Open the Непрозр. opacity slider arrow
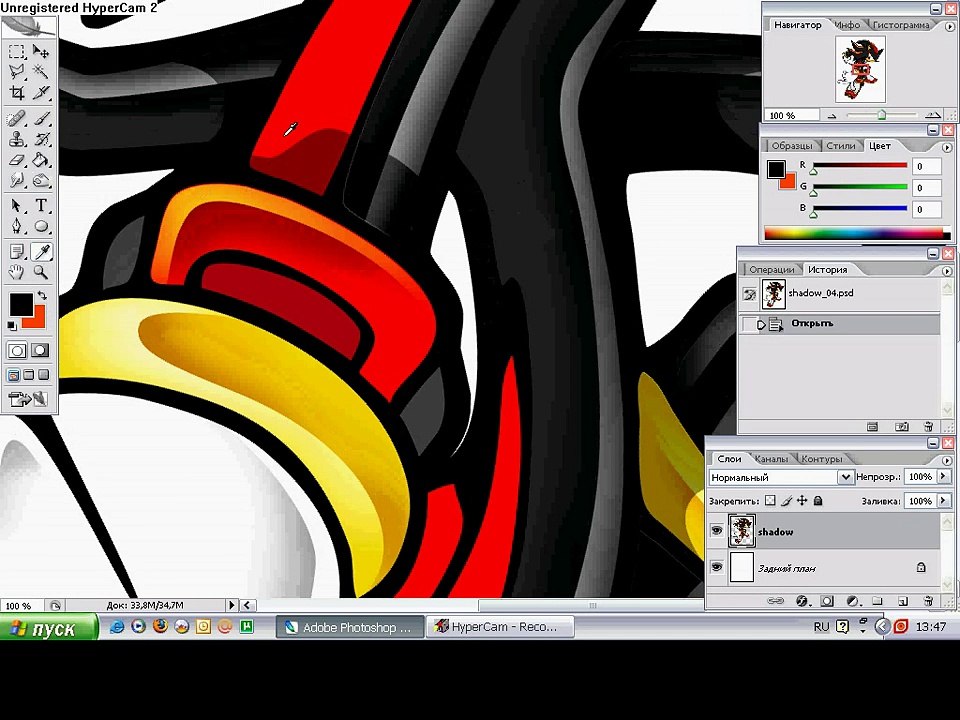 (943, 476)
